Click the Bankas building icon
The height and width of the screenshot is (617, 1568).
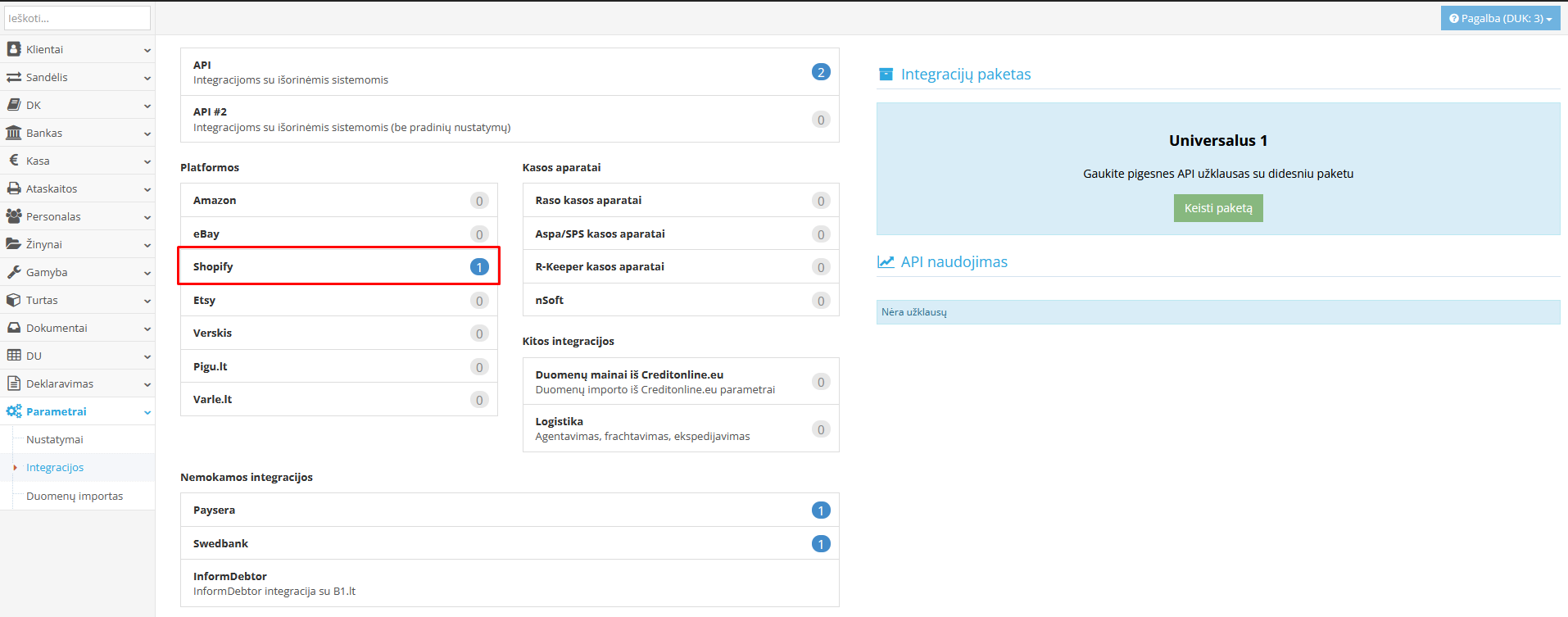13,133
